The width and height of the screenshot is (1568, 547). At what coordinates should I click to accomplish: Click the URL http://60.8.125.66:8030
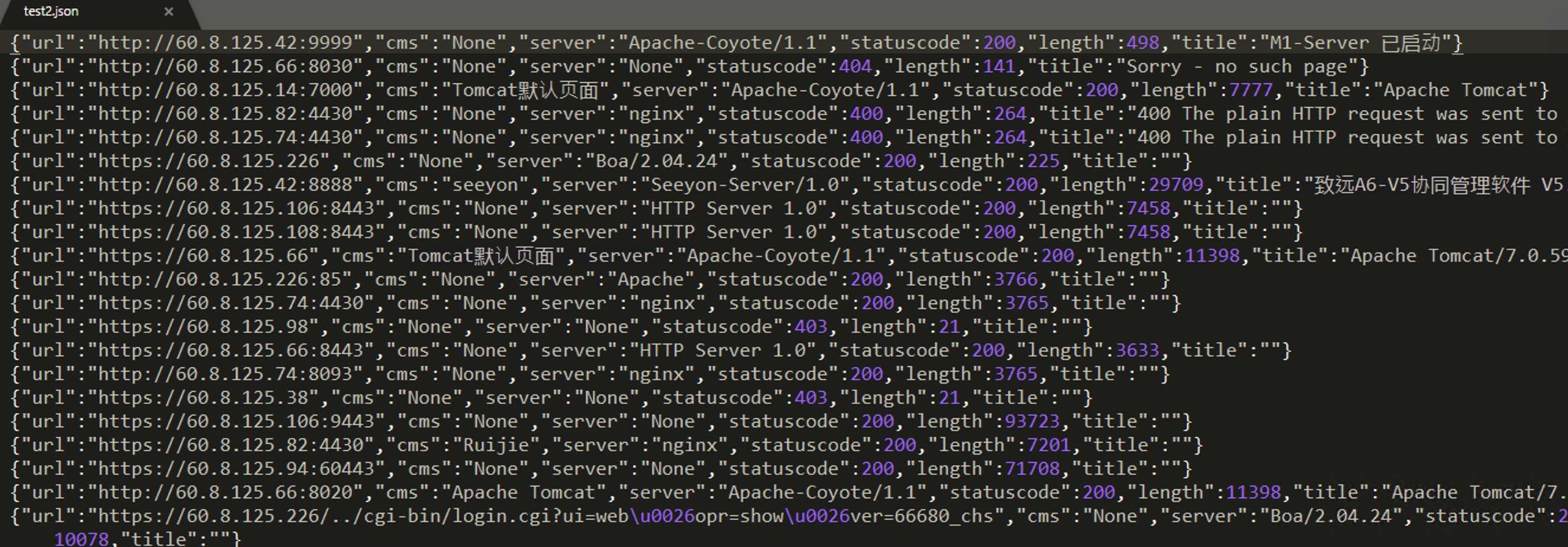point(225,66)
